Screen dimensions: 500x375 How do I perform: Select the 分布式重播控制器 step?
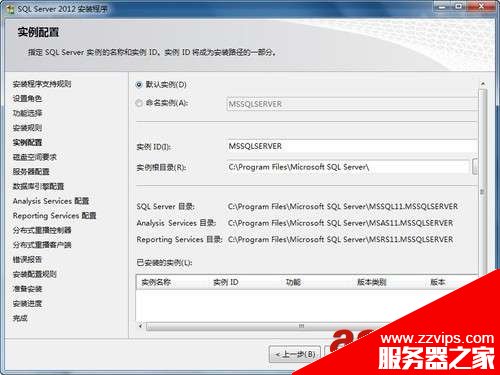pyautogui.click(x=42, y=230)
